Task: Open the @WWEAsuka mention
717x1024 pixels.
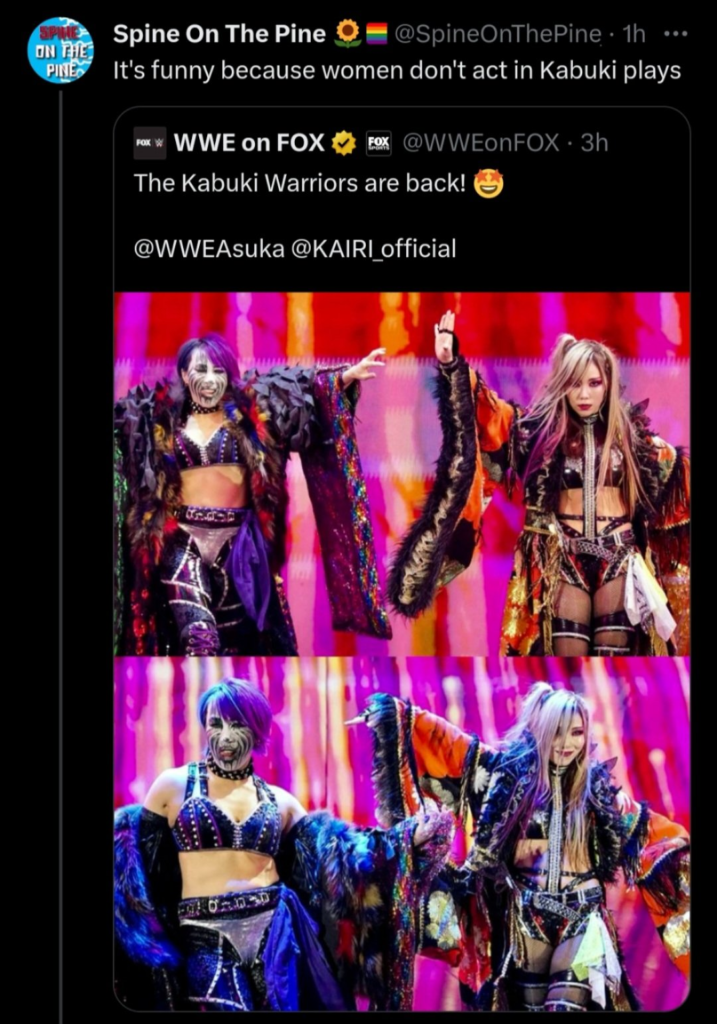Action: pyautogui.click(x=209, y=249)
